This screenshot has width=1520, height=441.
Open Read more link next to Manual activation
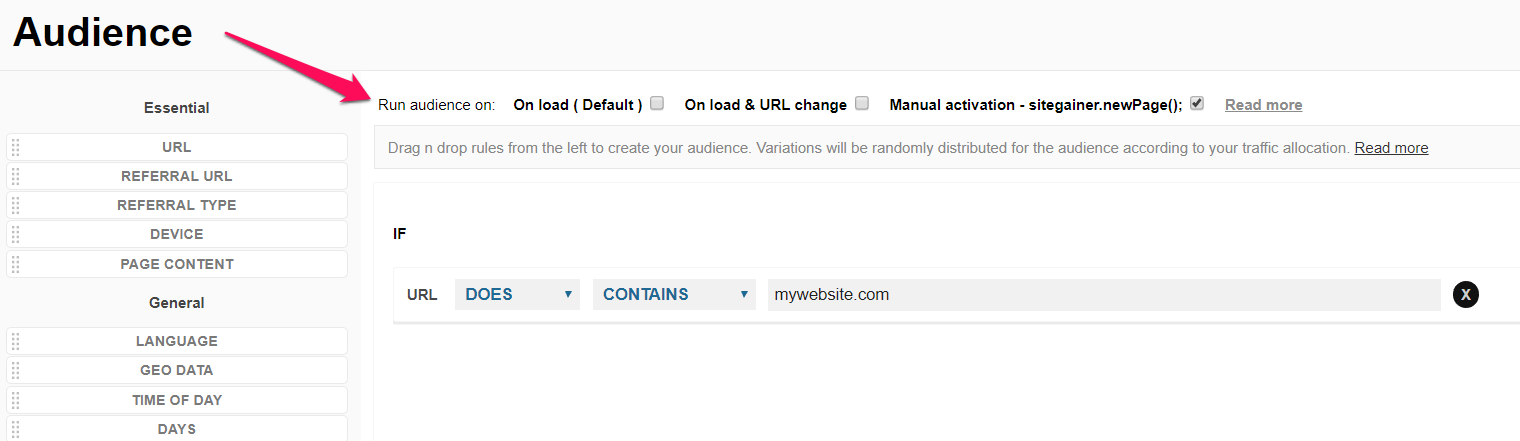click(x=1263, y=104)
